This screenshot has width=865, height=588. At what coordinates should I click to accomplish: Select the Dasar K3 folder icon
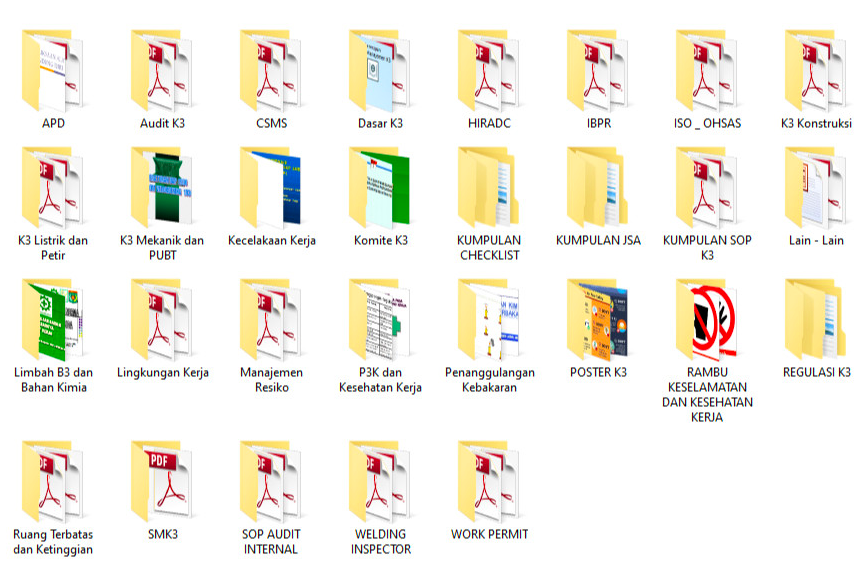(x=381, y=71)
